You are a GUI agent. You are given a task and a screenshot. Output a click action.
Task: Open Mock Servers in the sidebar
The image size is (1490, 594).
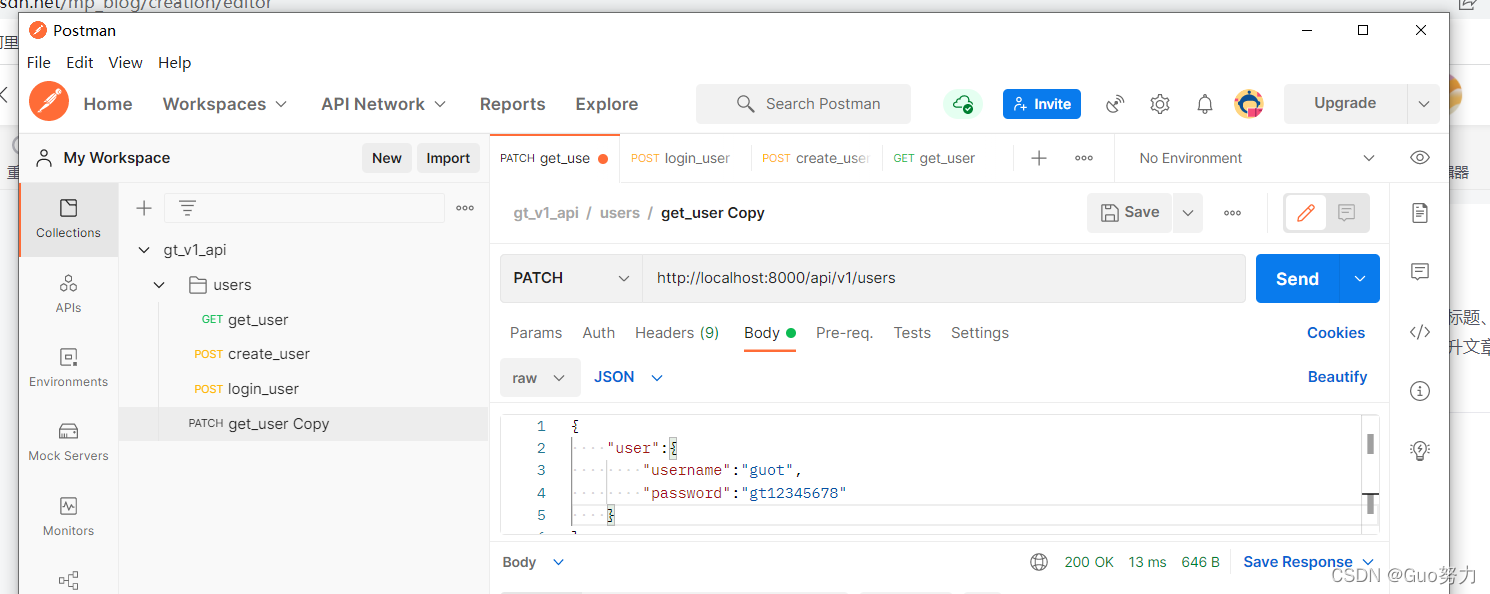(x=68, y=441)
